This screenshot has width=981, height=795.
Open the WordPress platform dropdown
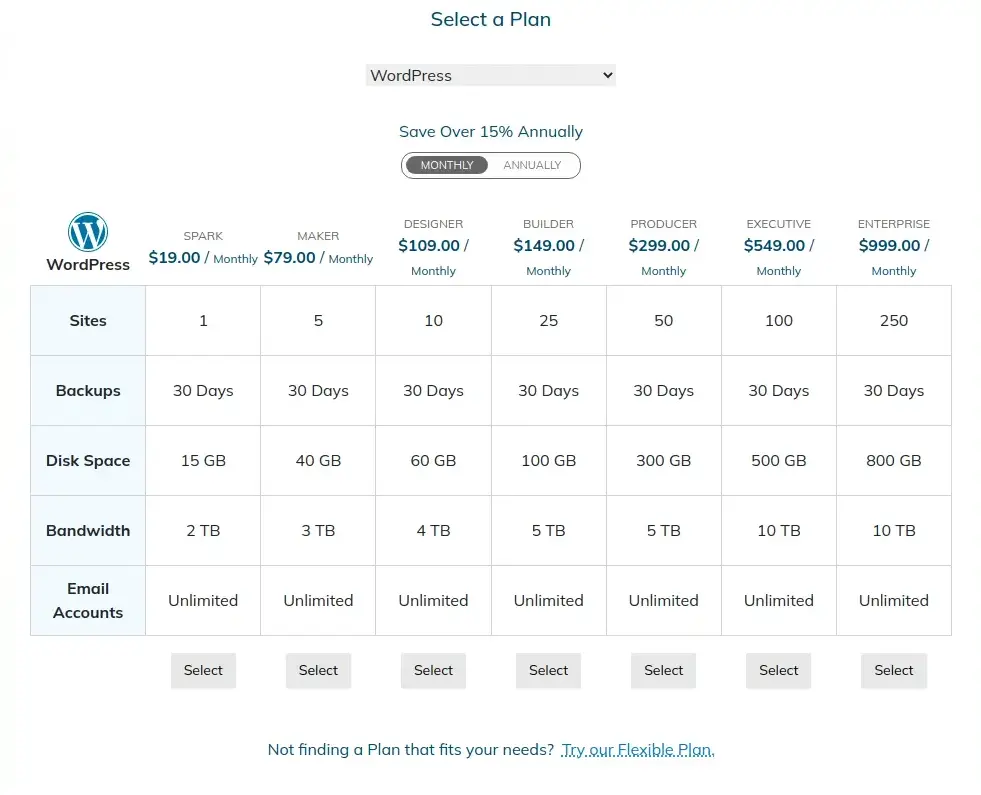click(x=490, y=75)
